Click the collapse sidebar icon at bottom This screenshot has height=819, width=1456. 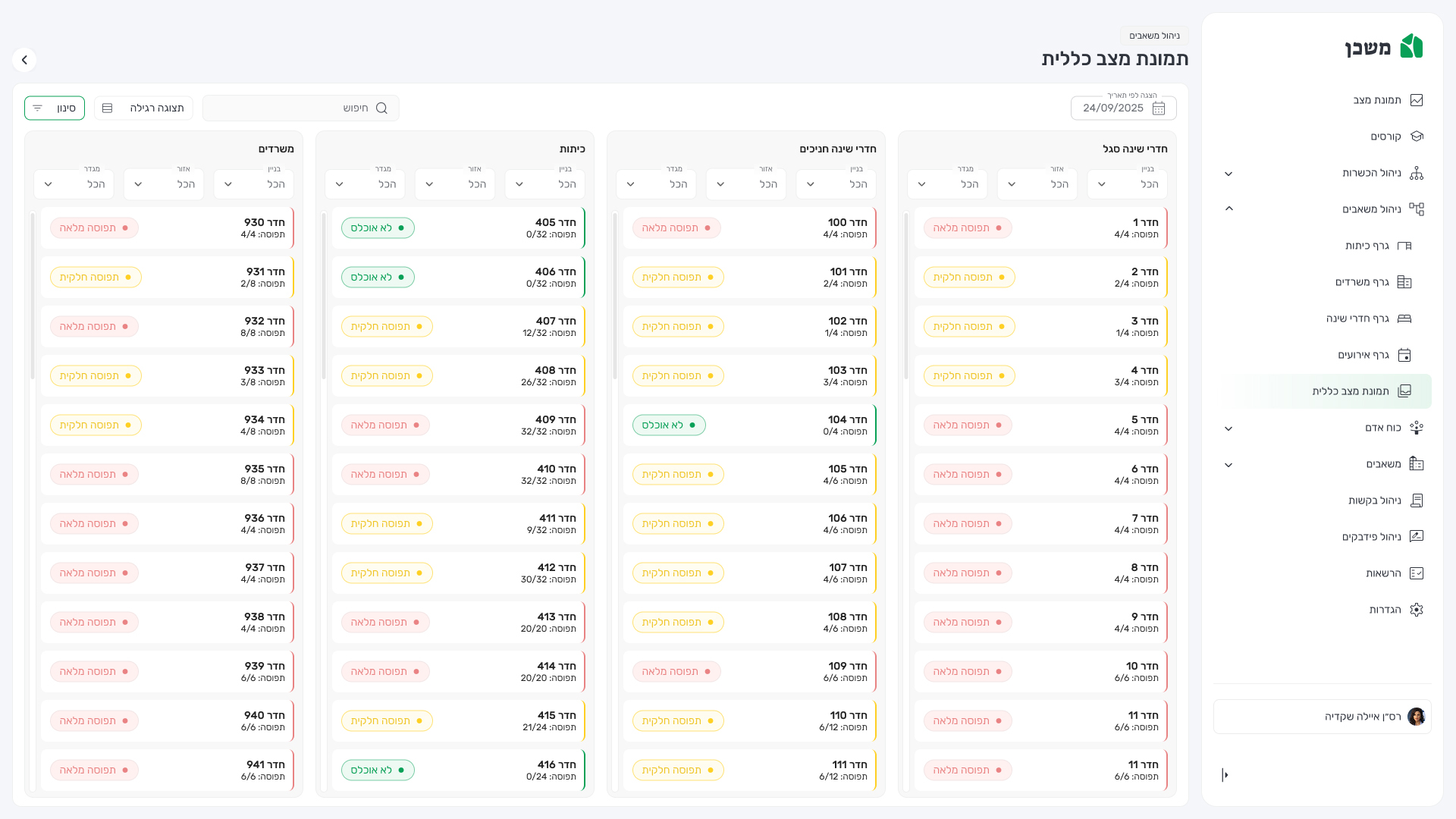click(x=1225, y=774)
